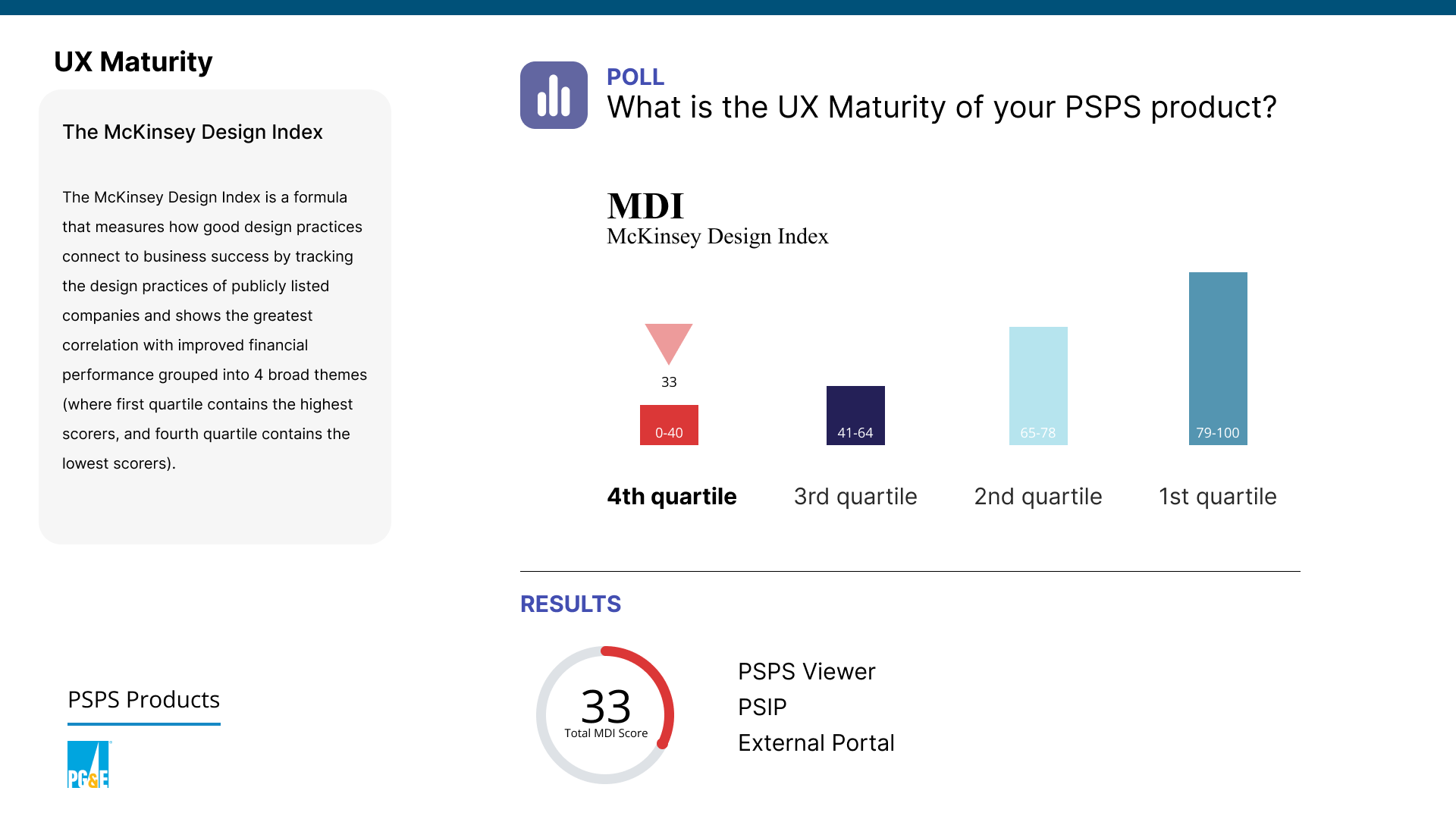This screenshot has height=819, width=1456.
Task: Click the 1st quartile label
Action: coord(1218,497)
